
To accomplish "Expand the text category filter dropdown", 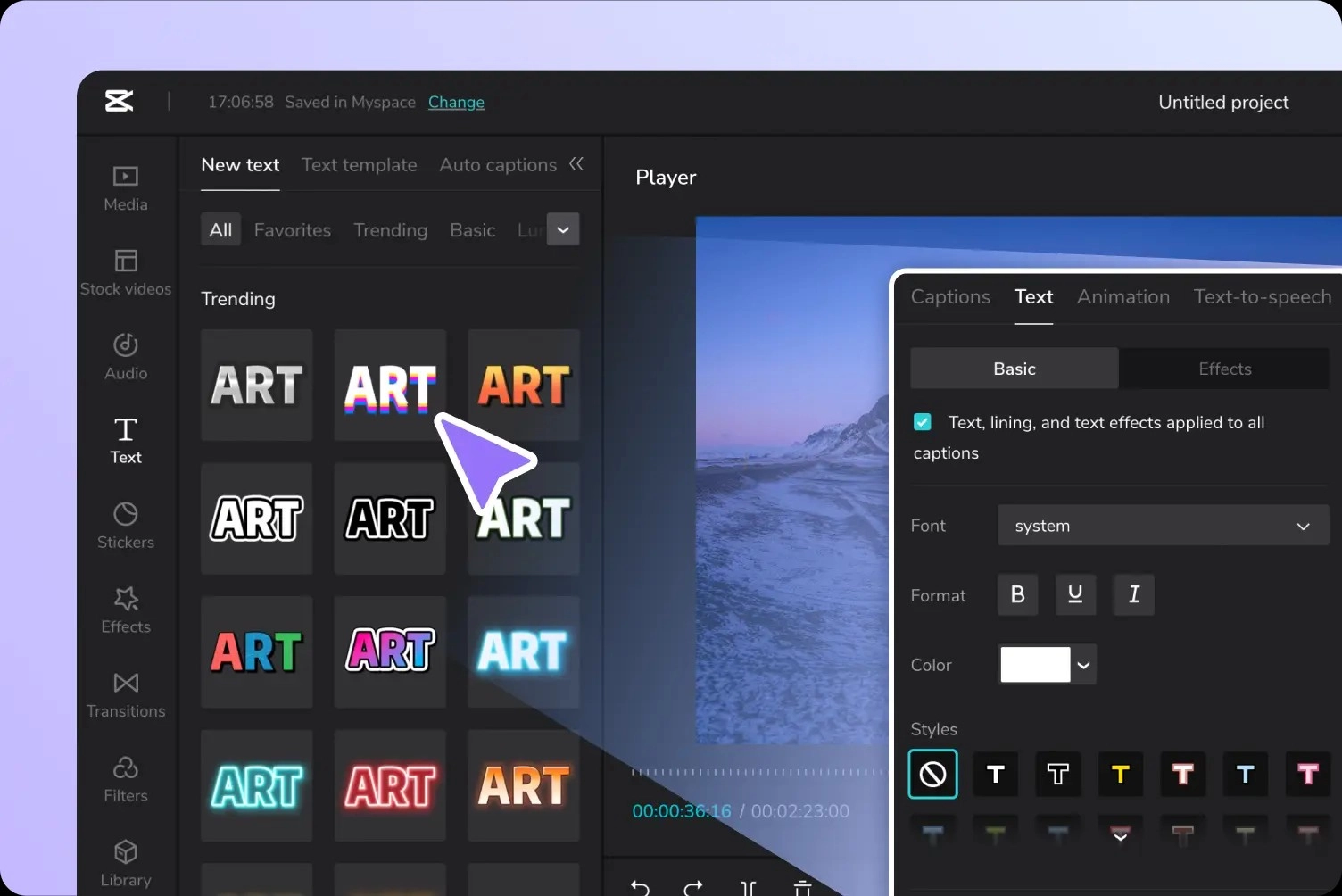I will click(563, 229).
